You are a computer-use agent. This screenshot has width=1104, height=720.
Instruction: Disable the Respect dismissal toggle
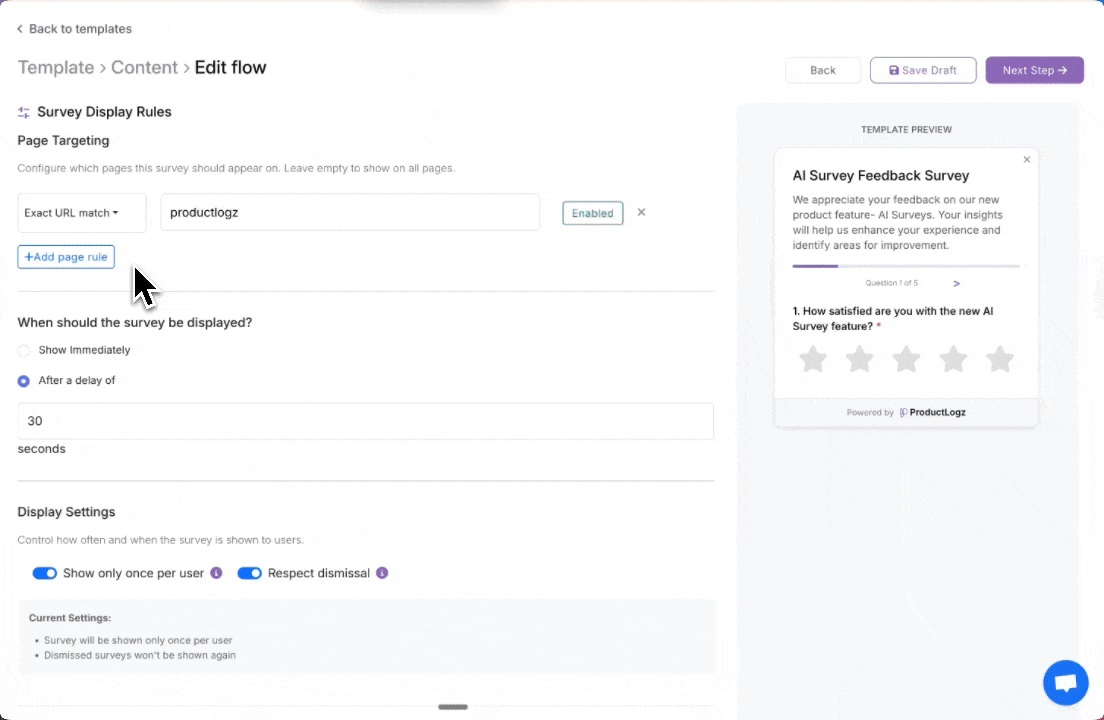250,573
